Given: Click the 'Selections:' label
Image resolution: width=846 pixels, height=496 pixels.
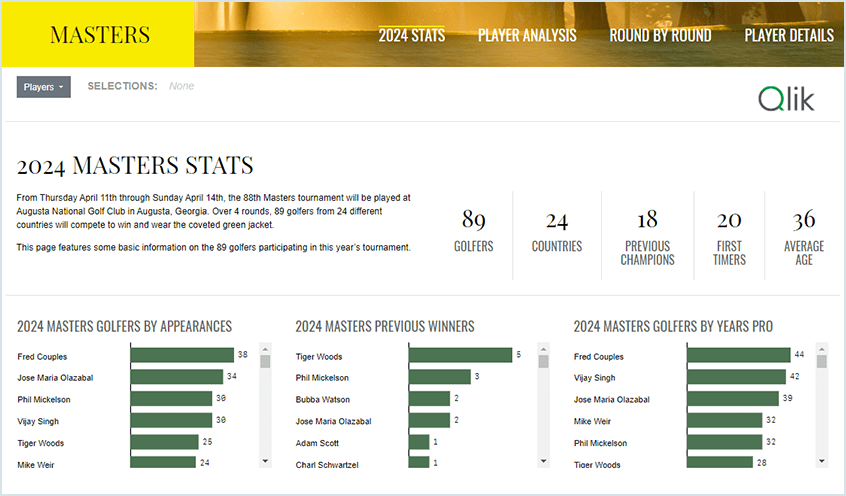Looking at the screenshot, I should pyautogui.click(x=122, y=86).
